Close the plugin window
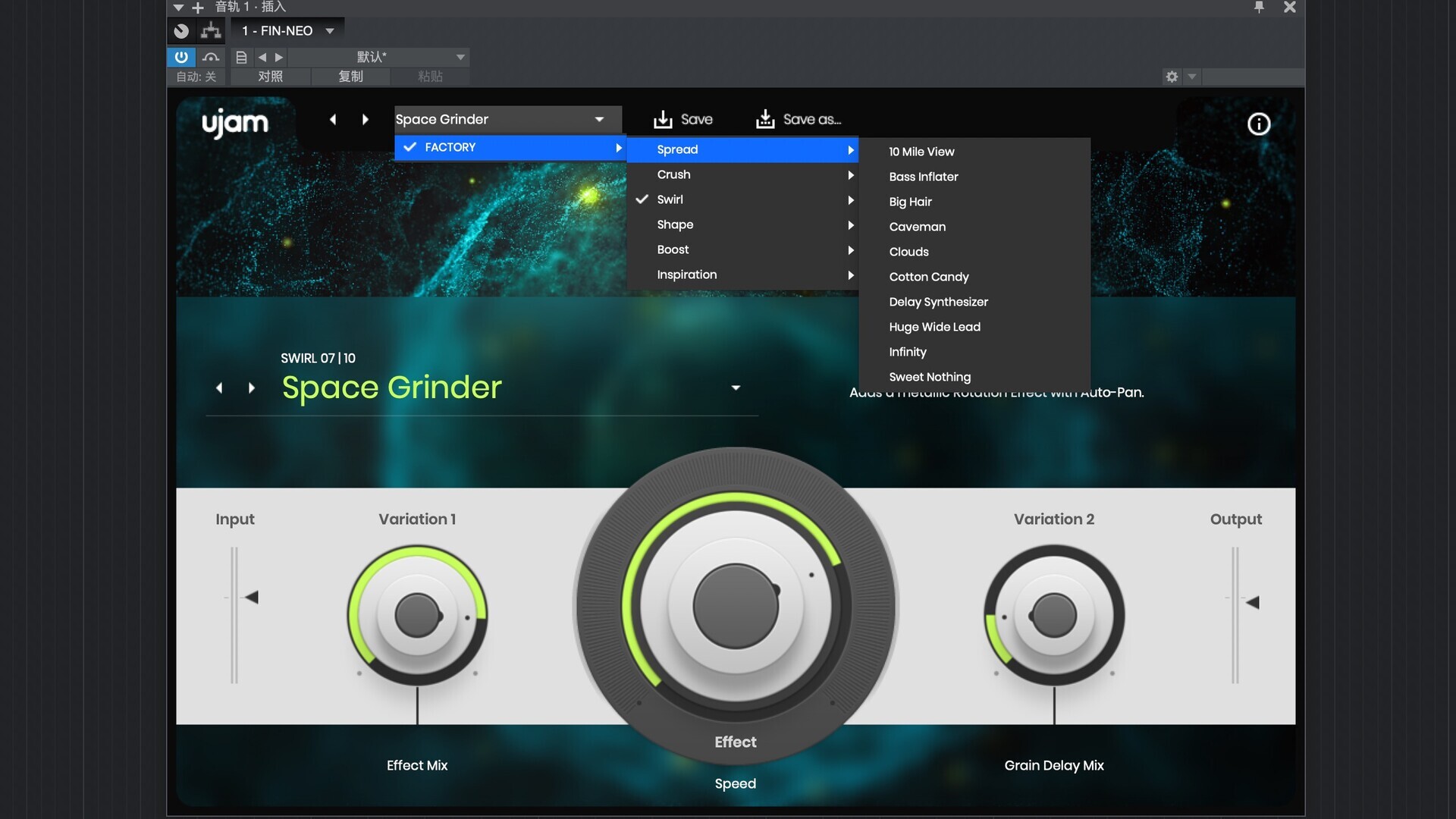1456x819 pixels. click(x=1289, y=7)
